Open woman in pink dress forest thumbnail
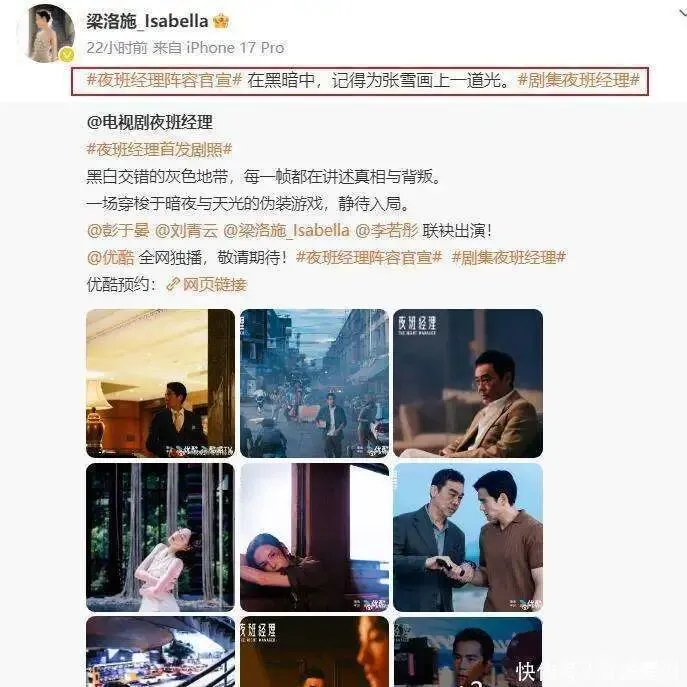 pyautogui.click(x=160, y=538)
